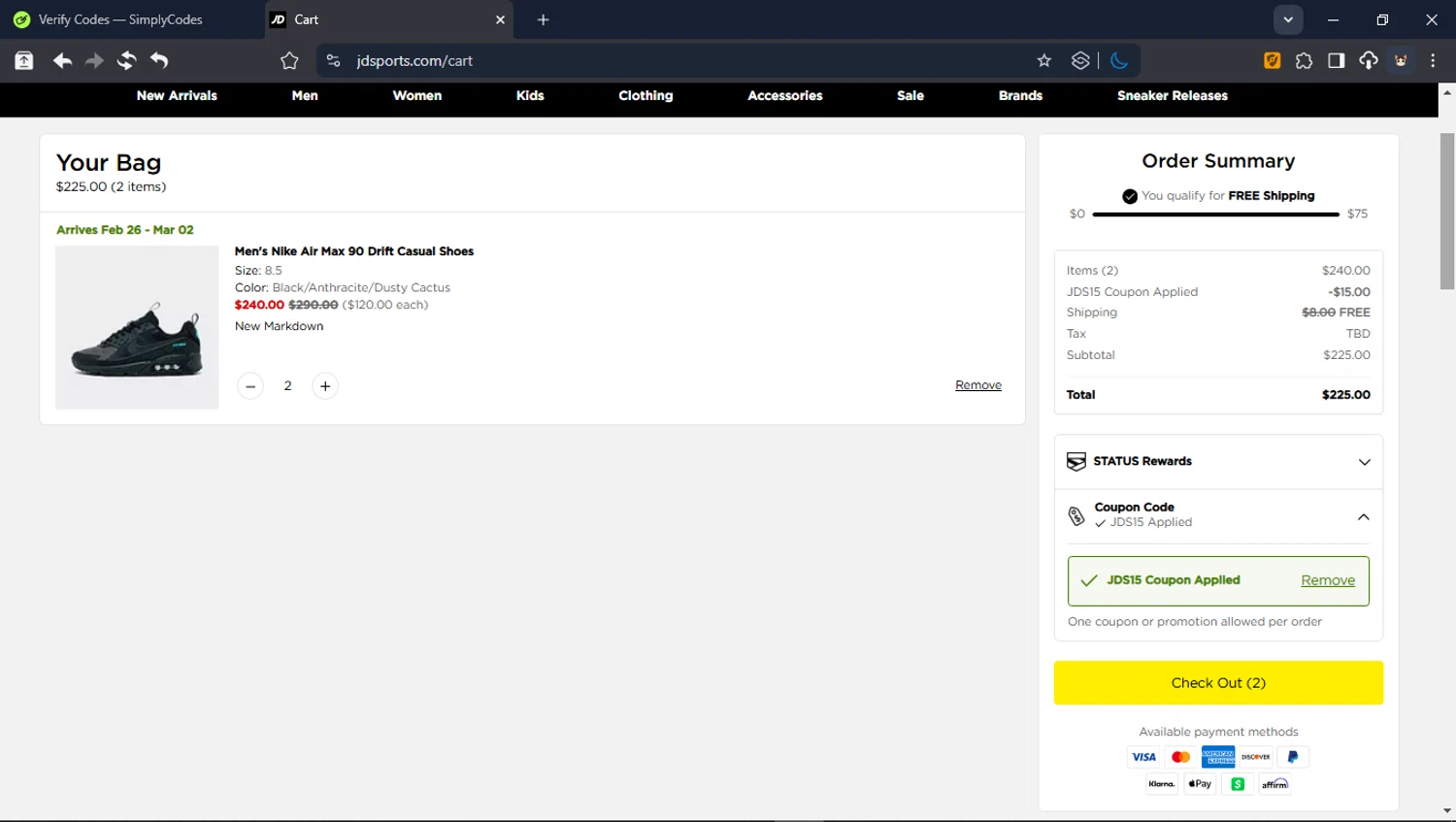Click the cloud upload toolbar icon
This screenshot has height=822, width=1456.
point(1369,61)
